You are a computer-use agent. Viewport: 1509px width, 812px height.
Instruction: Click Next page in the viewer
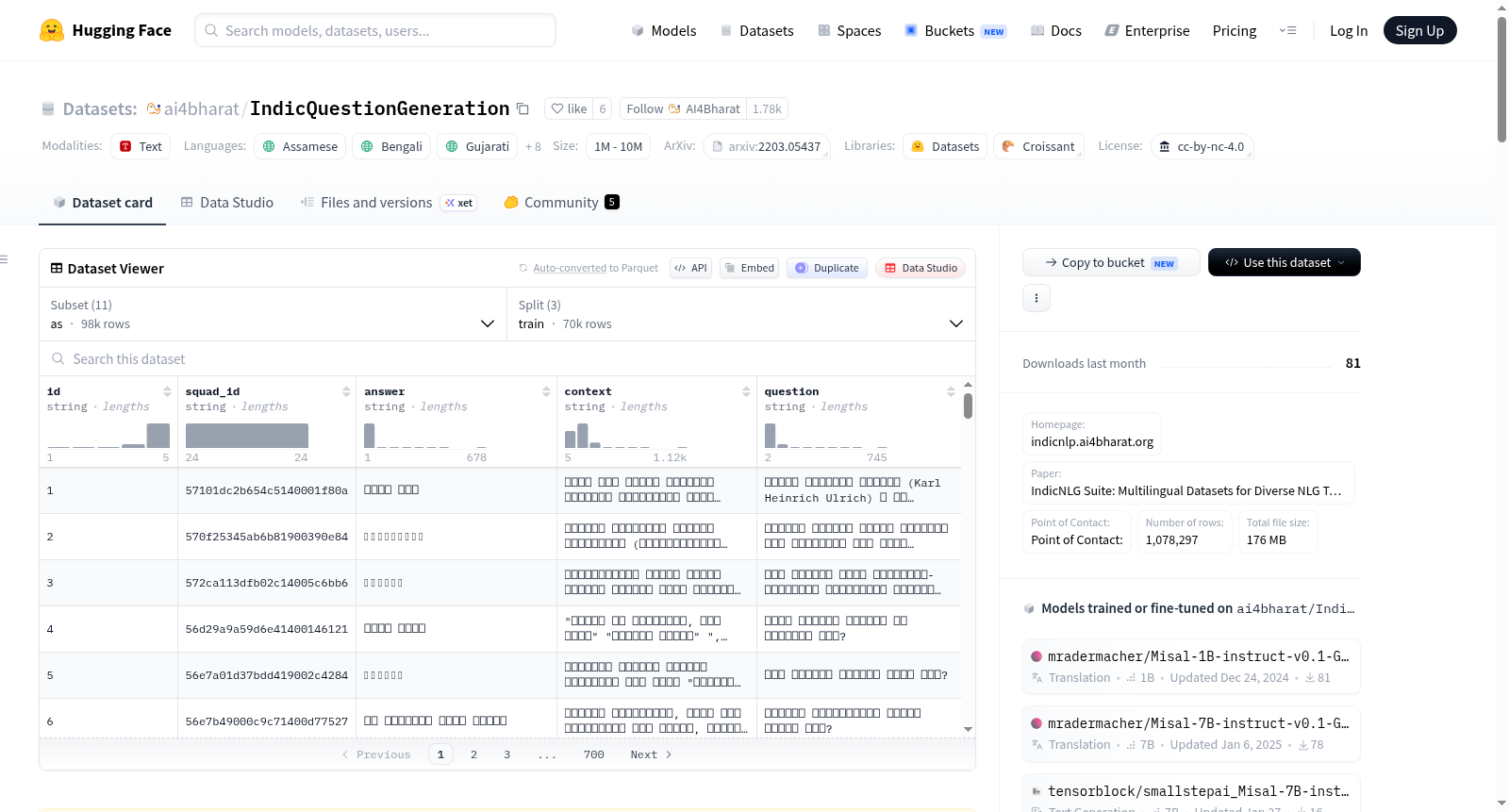click(651, 754)
